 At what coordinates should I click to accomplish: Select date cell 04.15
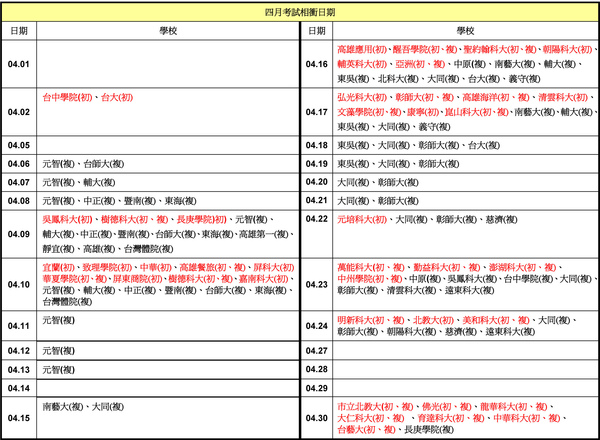pos(19,418)
